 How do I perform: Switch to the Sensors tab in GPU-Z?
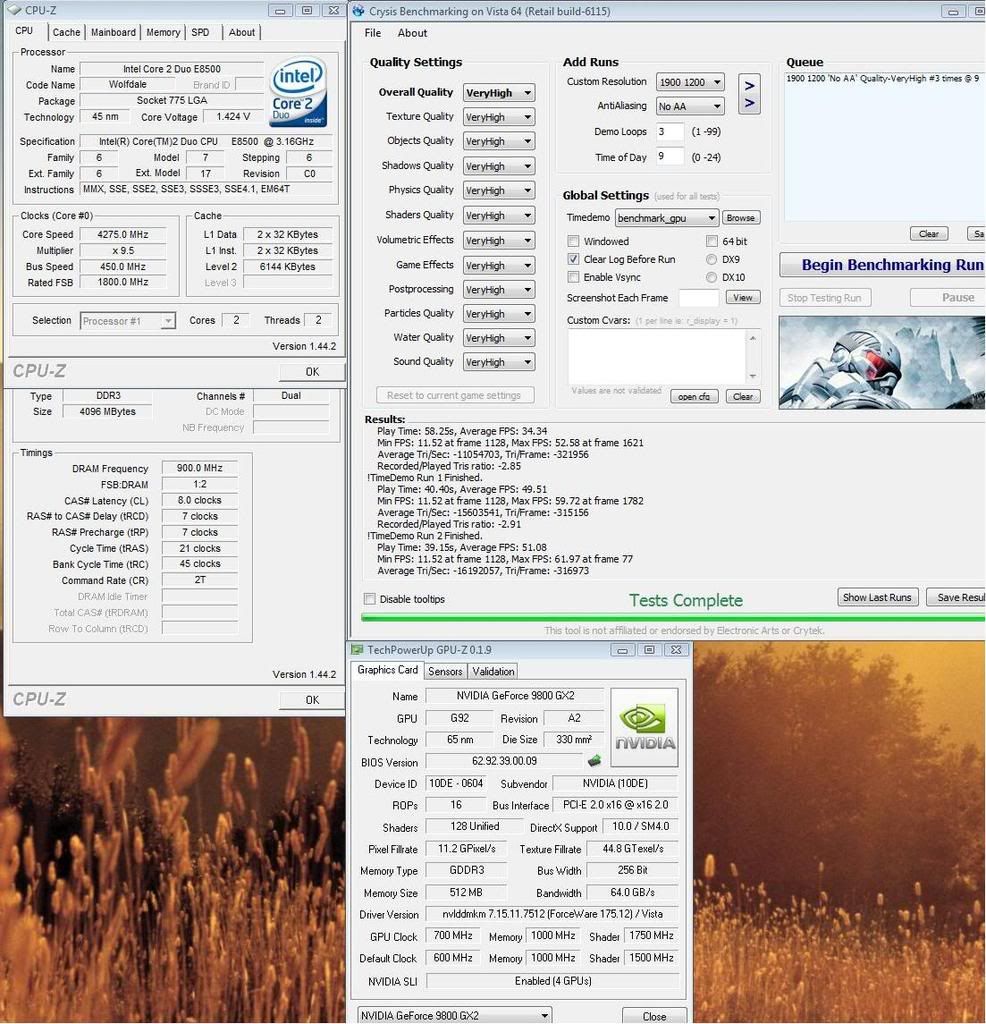click(x=445, y=671)
